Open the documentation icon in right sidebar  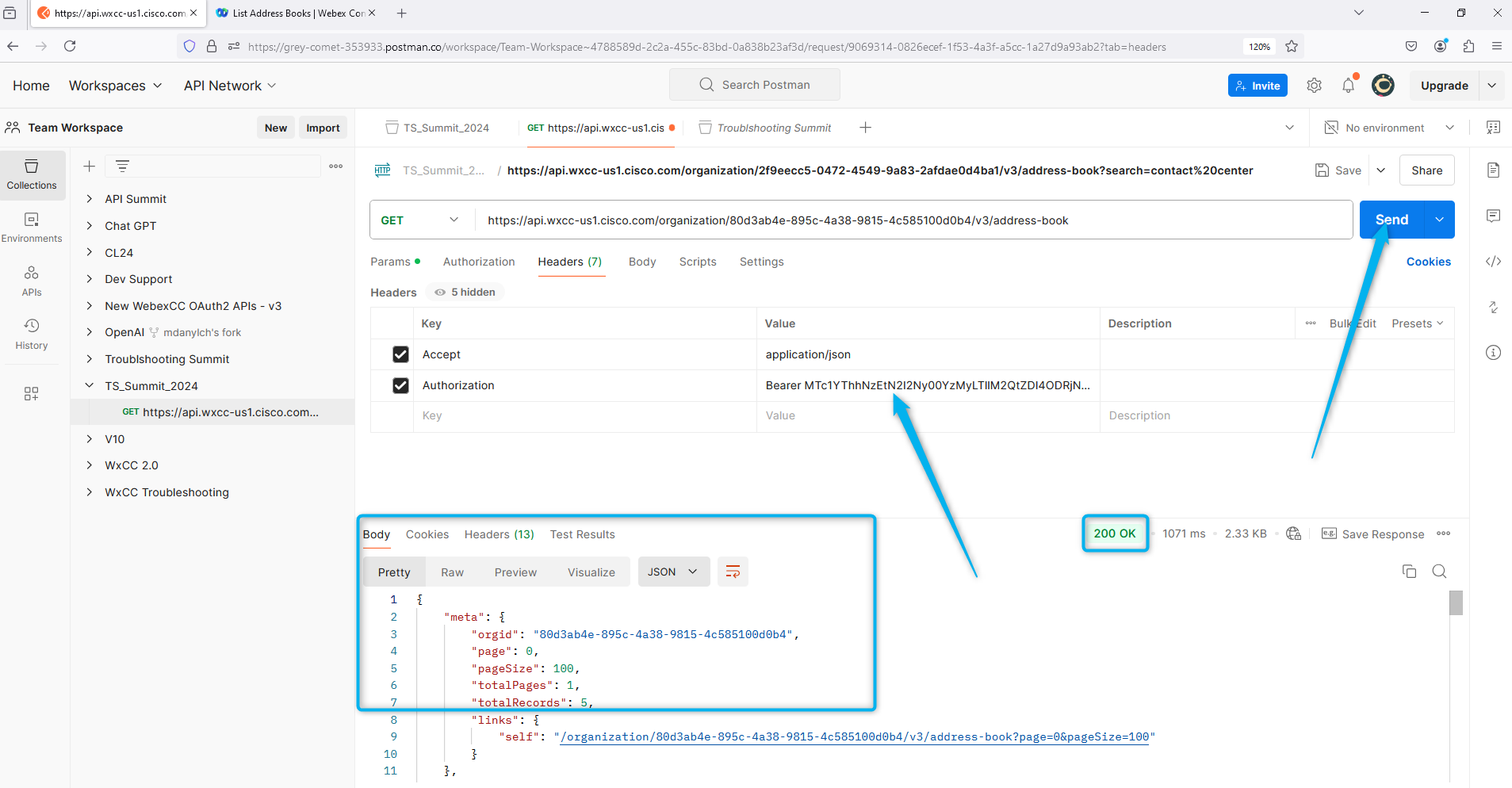pos(1493,170)
